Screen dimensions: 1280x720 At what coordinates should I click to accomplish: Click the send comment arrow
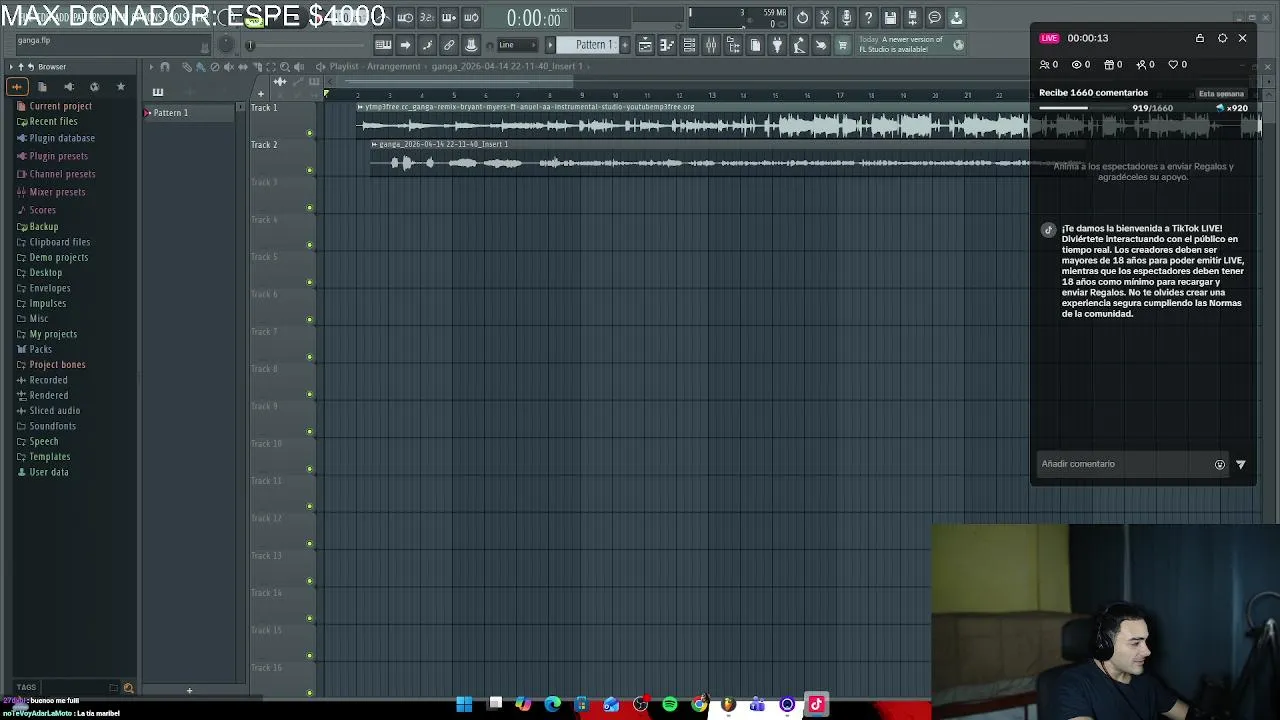click(1241, 464)
